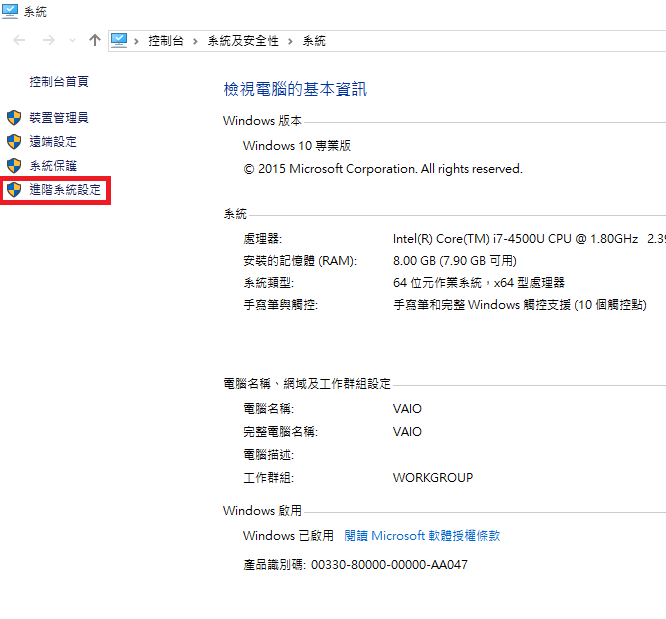Click the 電腦描述 label
This screenshot has width=666, height=619.
268,455
